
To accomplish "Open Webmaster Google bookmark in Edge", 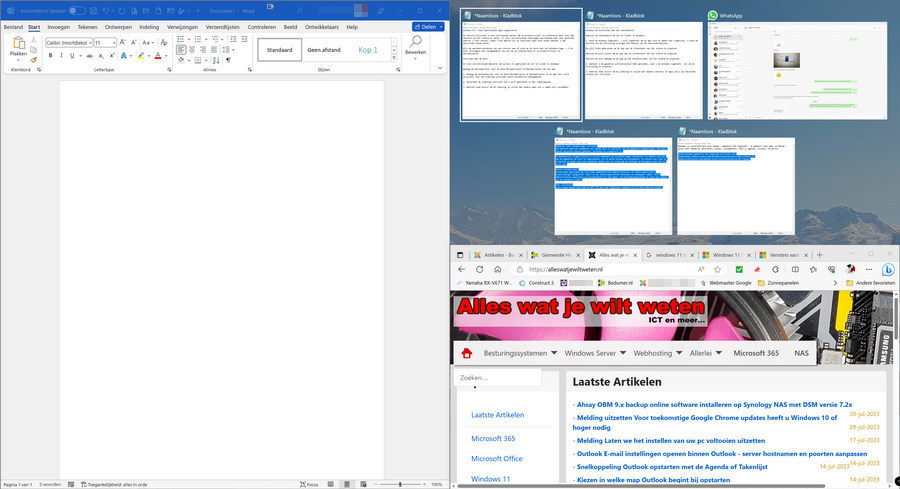I will [726, 283].
